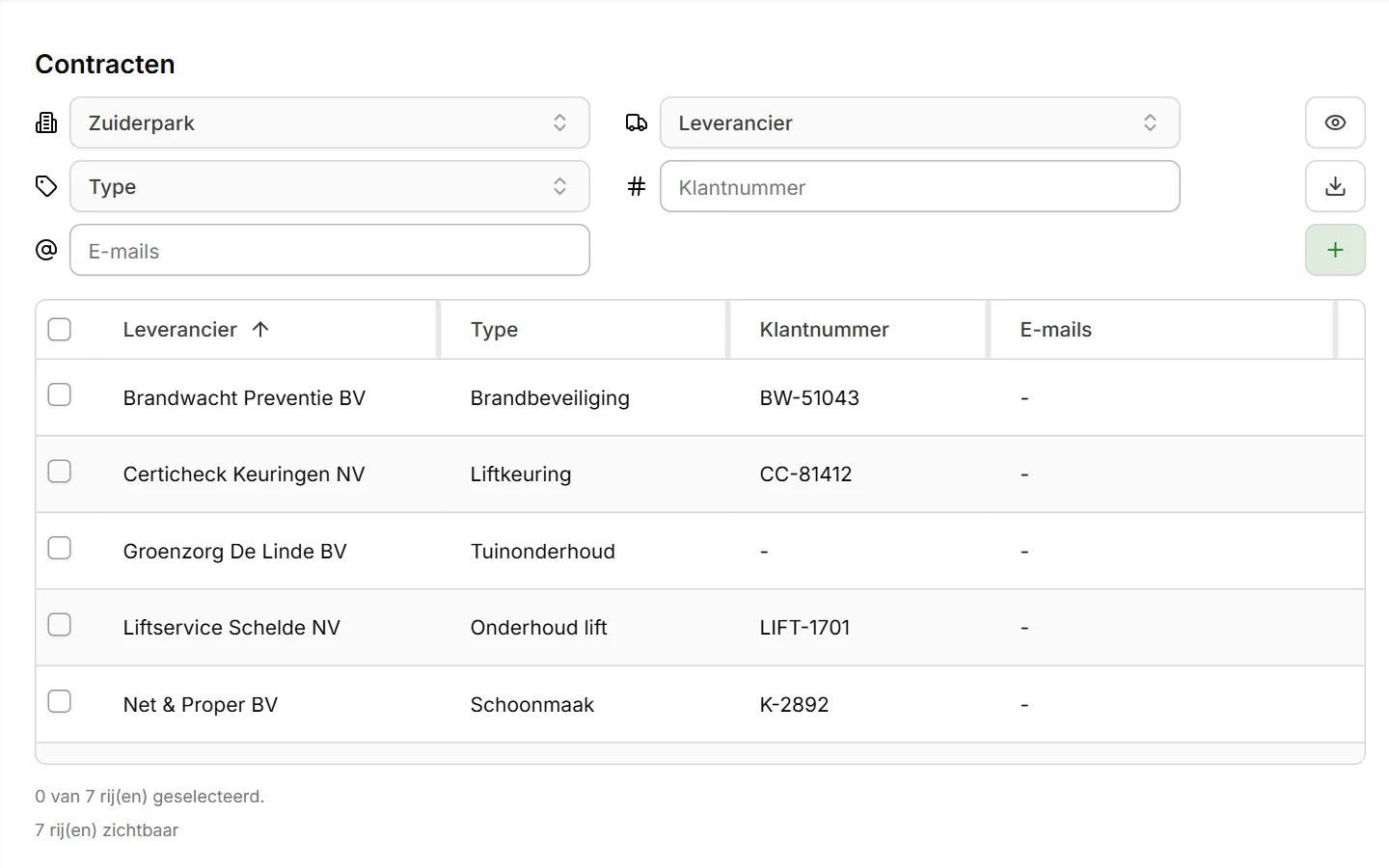Screen dimensions: 1389x868
Task: Click the Contracten heading
Action: point(105,64)
